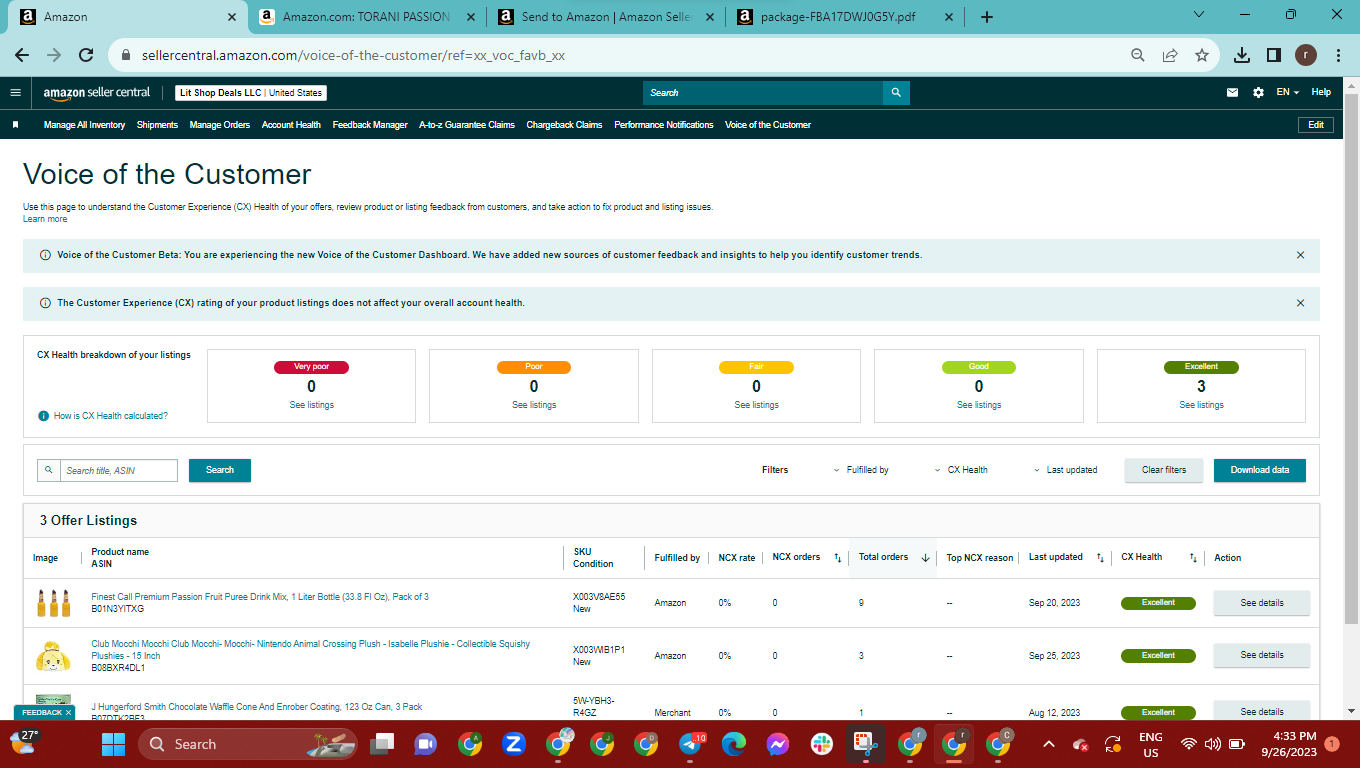Screen dimensions: 1360x768
Task: Open the Seller Central hamburger menu
Action: pyautogui.click(x=15, y=92)
